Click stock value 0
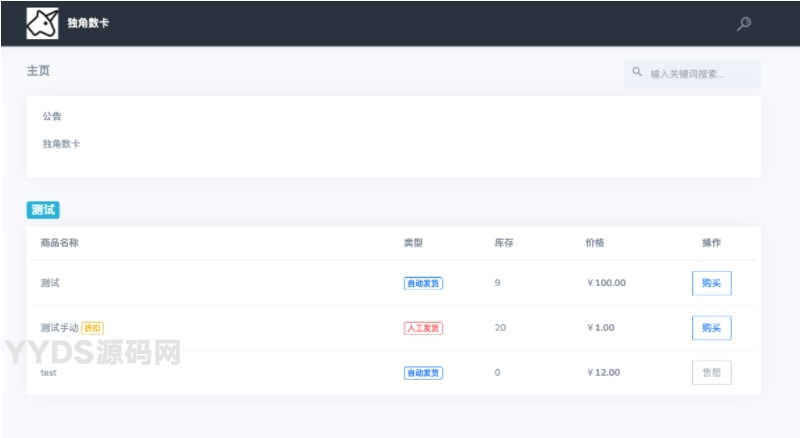 click(497, 373)
